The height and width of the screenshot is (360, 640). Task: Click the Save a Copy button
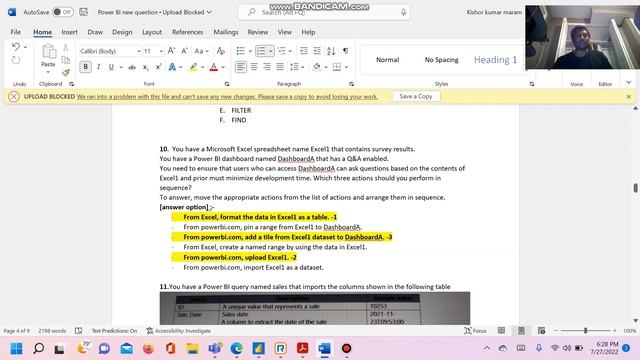pyautogui.click(x=416, y=96)
